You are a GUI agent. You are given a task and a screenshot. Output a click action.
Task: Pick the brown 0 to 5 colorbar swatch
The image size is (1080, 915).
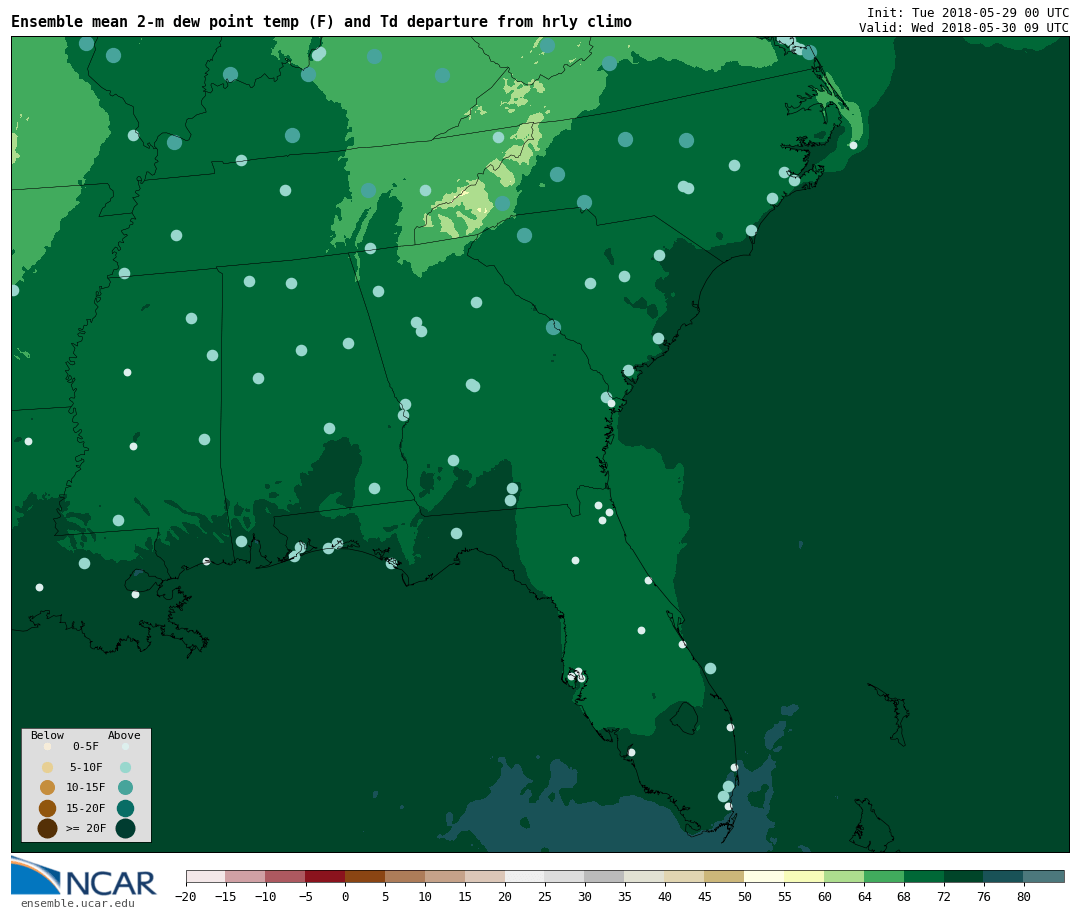click(x=365, y=877)
